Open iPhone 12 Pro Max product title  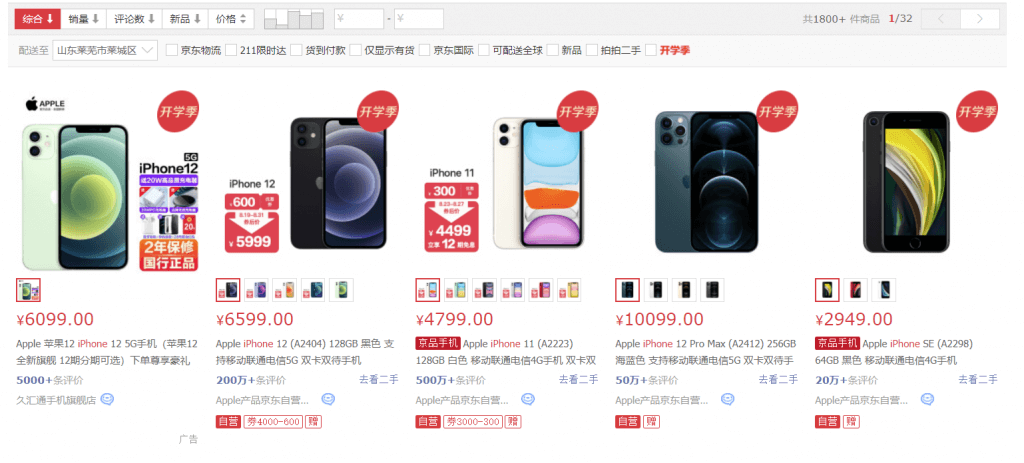(707, 352)
